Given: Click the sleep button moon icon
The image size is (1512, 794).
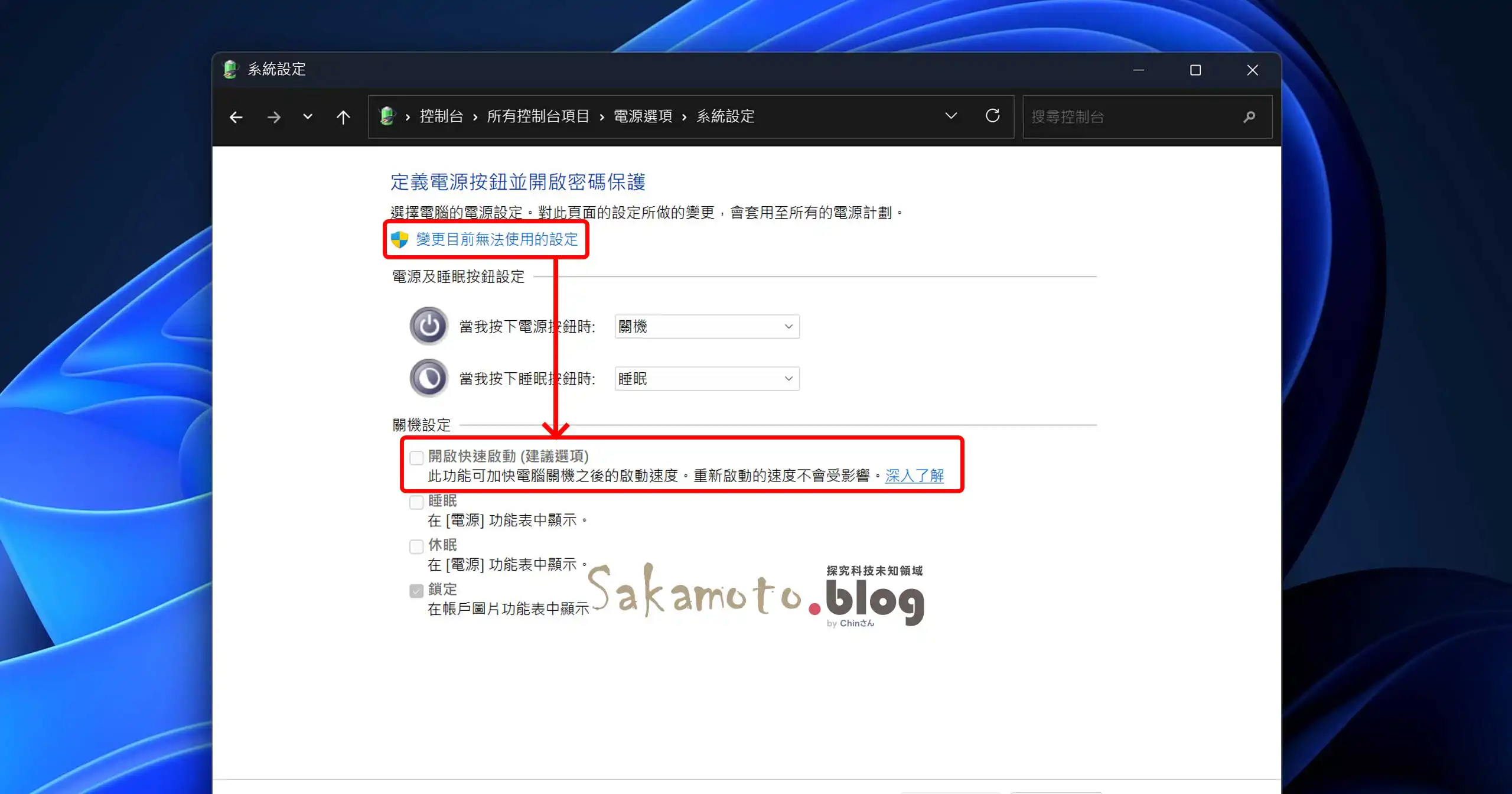Looking at the screenshot, I should point(429,378).
